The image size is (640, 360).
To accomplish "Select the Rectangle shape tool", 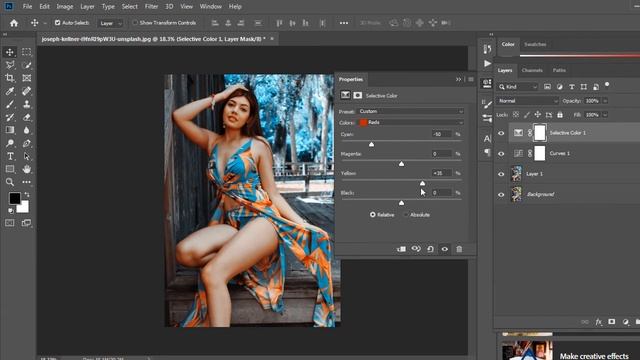I will 10,169.
